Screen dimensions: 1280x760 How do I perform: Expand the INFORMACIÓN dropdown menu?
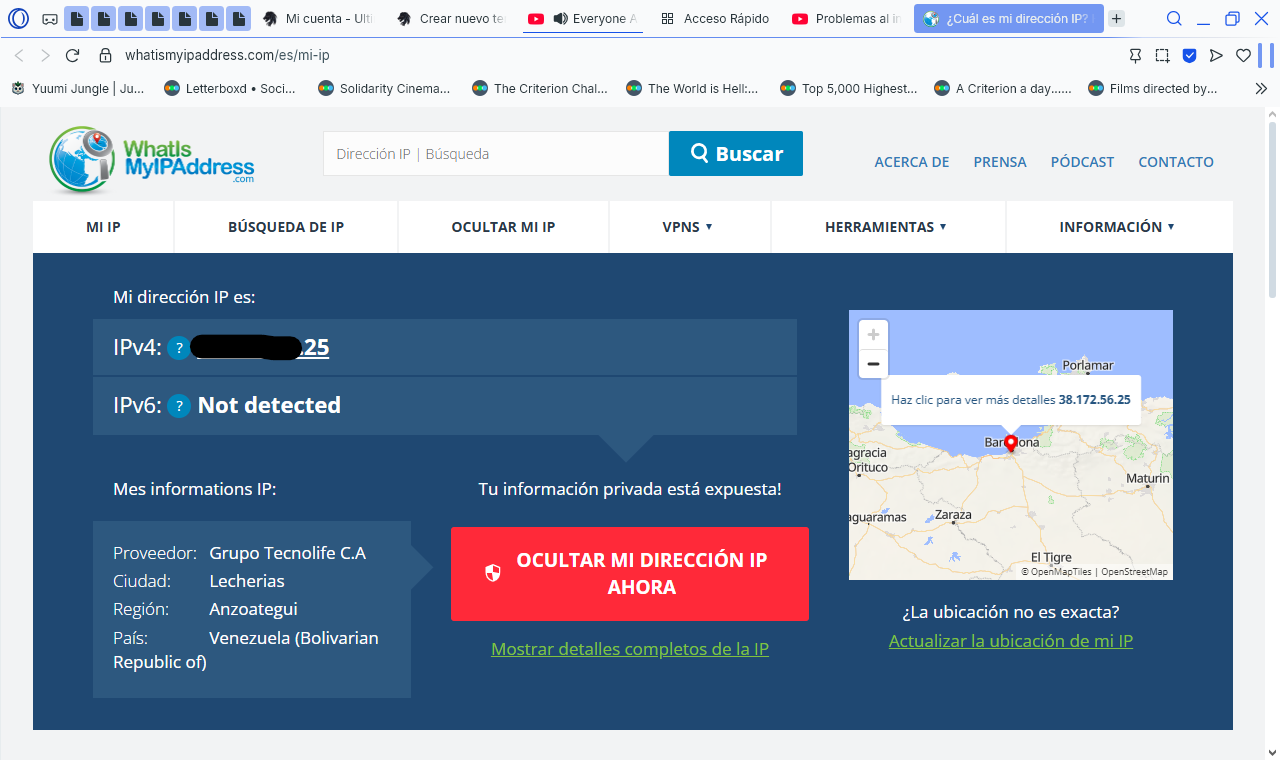1116,227
